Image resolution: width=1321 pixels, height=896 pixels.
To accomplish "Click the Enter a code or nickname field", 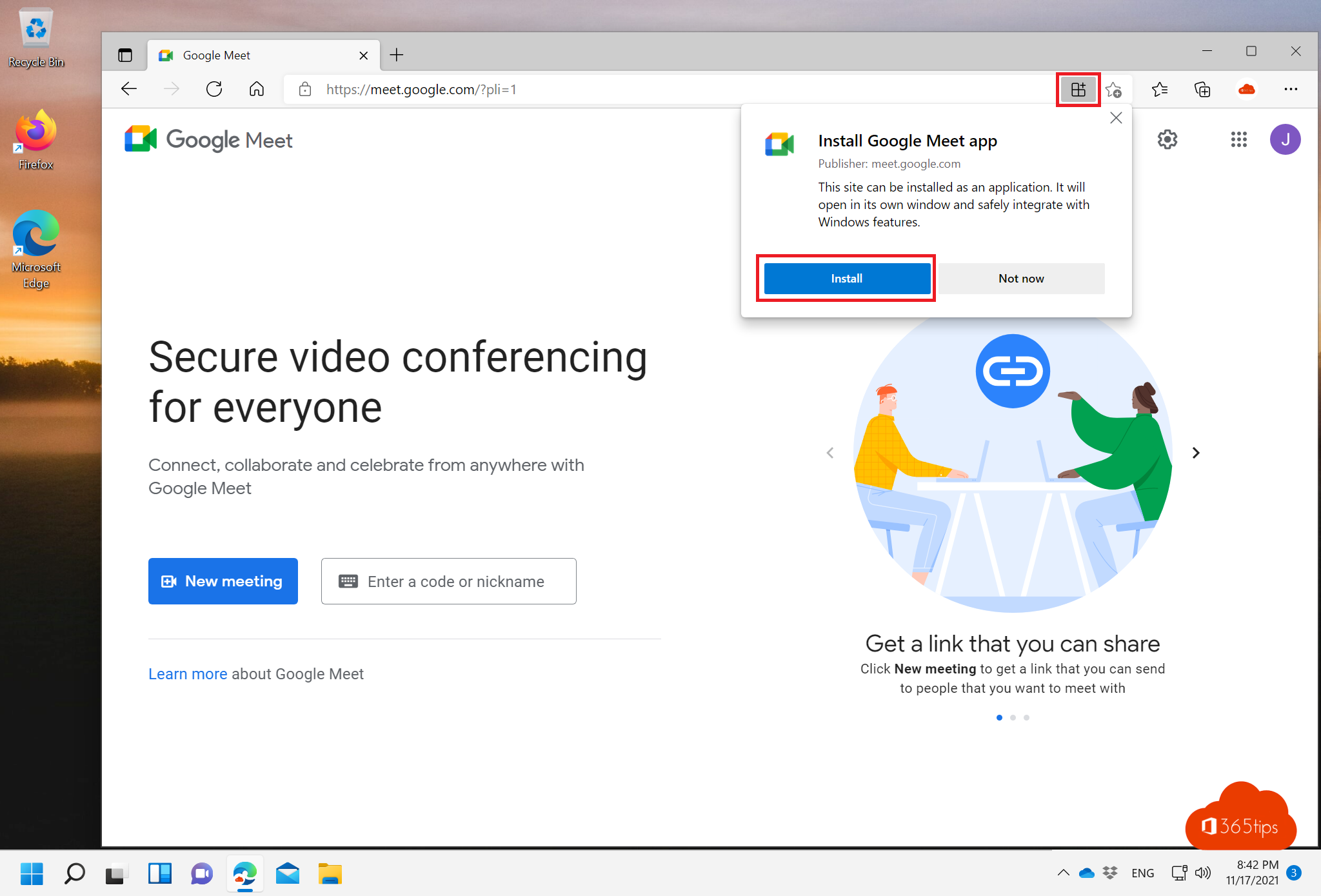I will coord(448,581).
